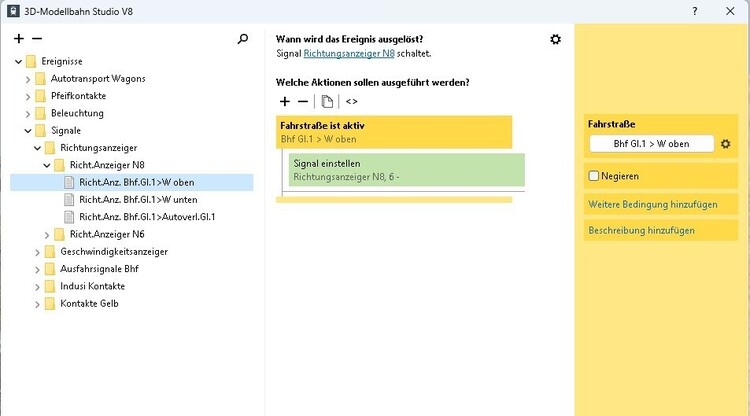Image resolution: width=750 pixels, height=416 pixels.
Task: Click the 3D-Modellbahn Studio app icon
Action: click(x=13, y=11)
